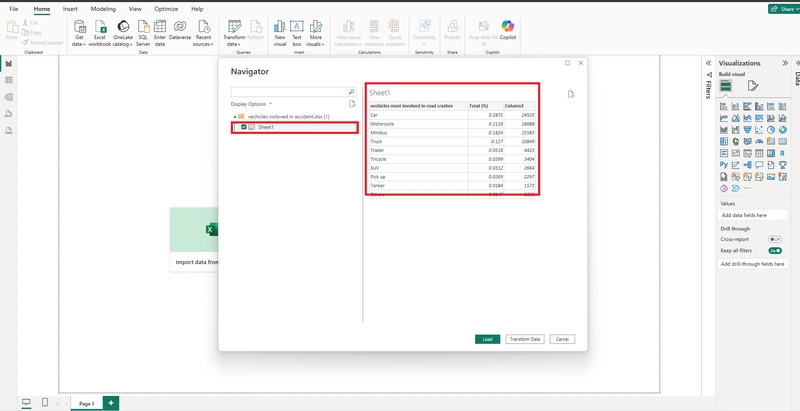Insert a Text box
Image resolution: width=800 pixels, height=411 pixels.
[298, 28]
